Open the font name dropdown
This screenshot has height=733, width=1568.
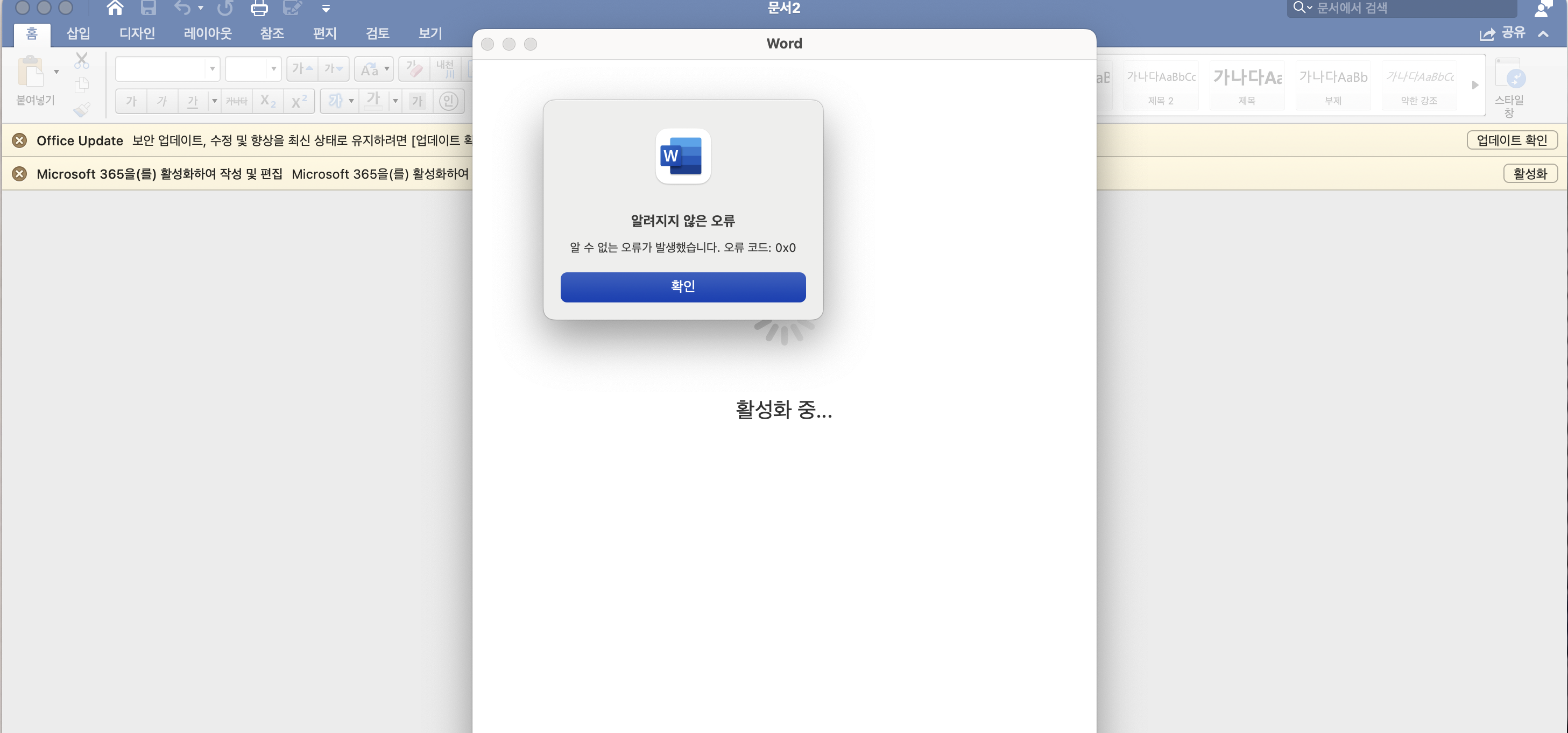point(212,69)
